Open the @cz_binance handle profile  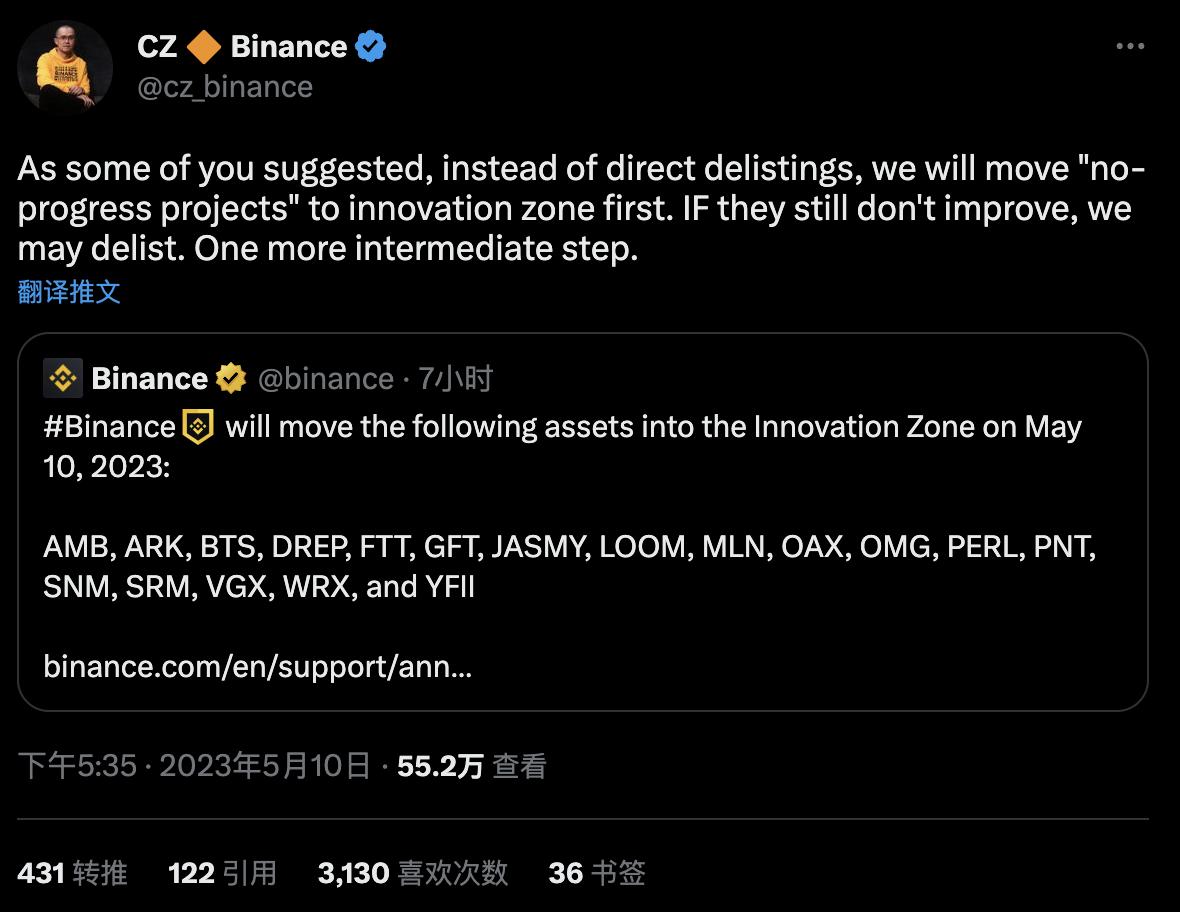(224, 87)
